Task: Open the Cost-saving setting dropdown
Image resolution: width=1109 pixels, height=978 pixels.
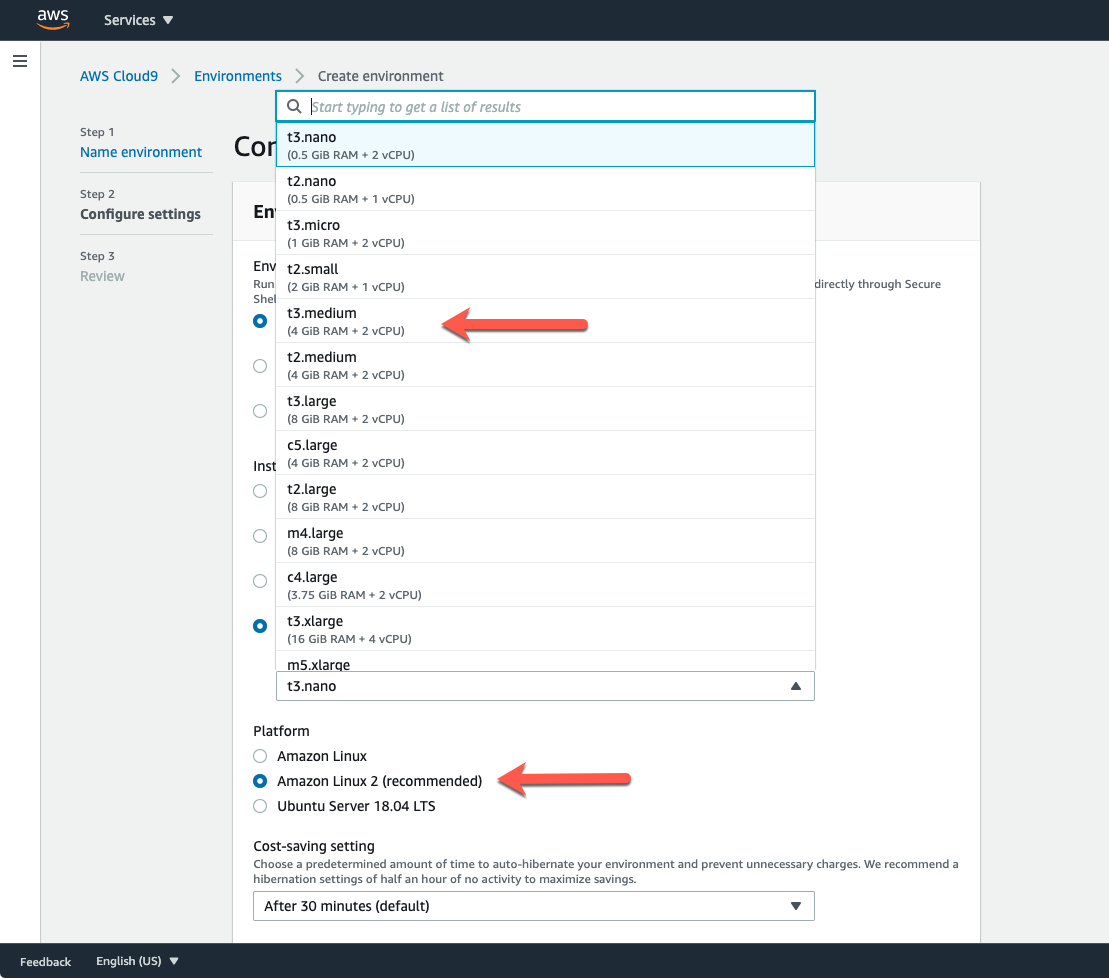Action: (534, 906)
